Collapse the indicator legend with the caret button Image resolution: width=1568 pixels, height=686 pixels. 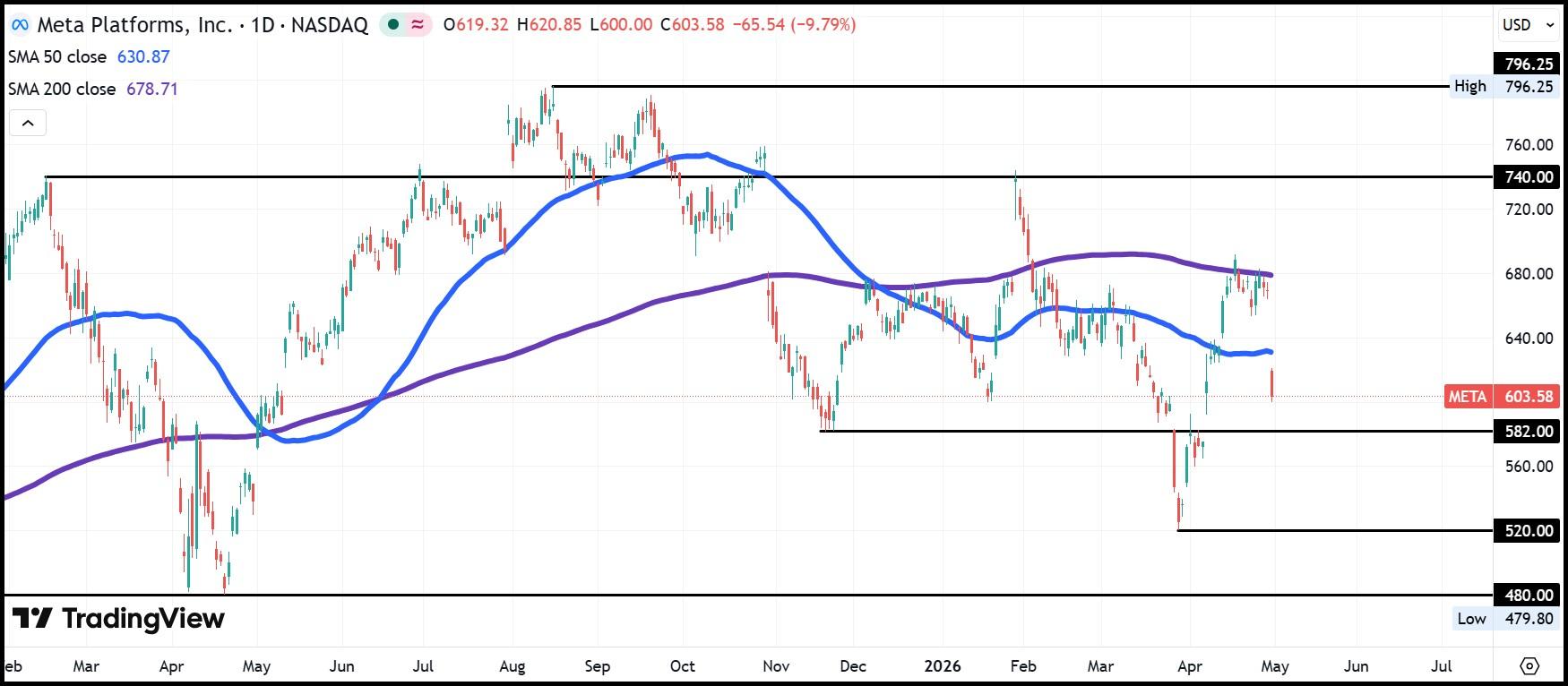point(28,123)
